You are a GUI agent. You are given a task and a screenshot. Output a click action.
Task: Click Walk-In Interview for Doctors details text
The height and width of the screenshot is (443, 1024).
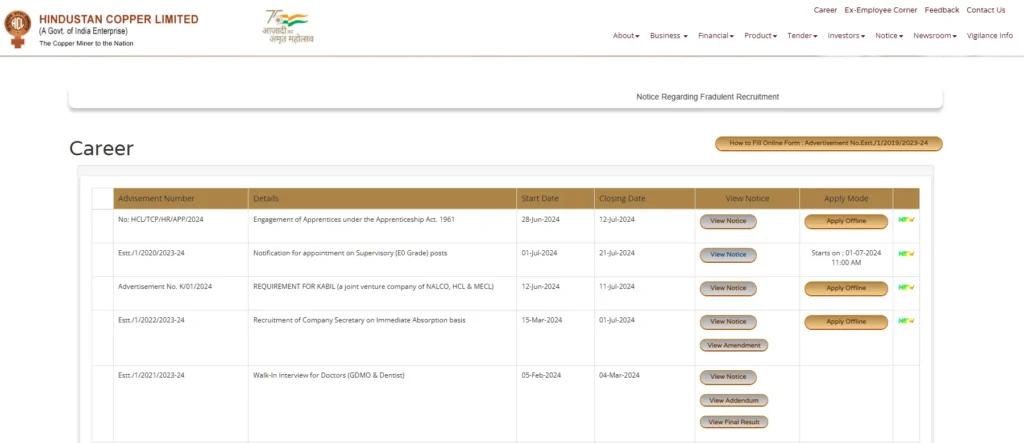[328, 376]
